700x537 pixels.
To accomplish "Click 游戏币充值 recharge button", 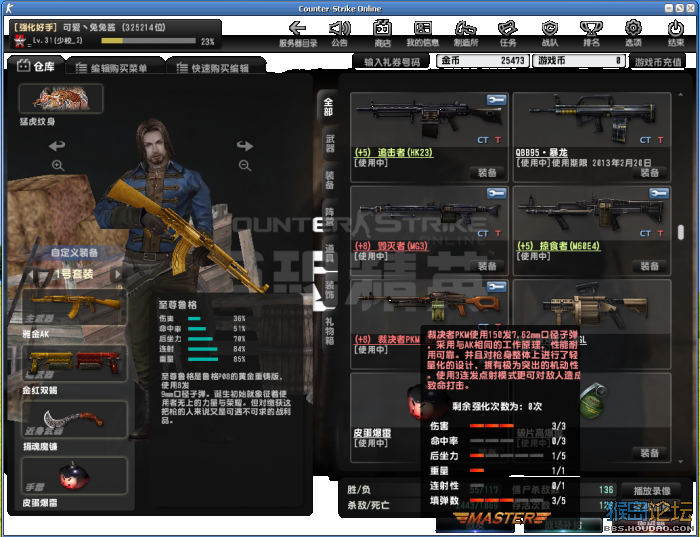I will tap(658, 62).
